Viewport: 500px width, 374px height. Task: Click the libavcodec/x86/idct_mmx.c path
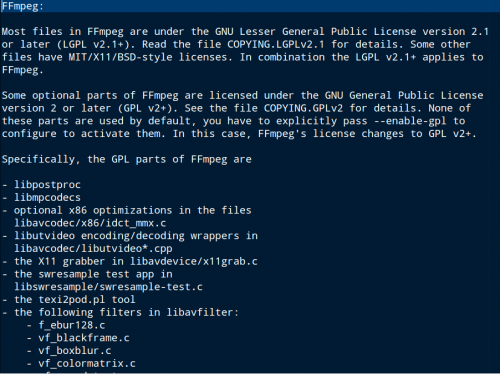click(90, 223)
